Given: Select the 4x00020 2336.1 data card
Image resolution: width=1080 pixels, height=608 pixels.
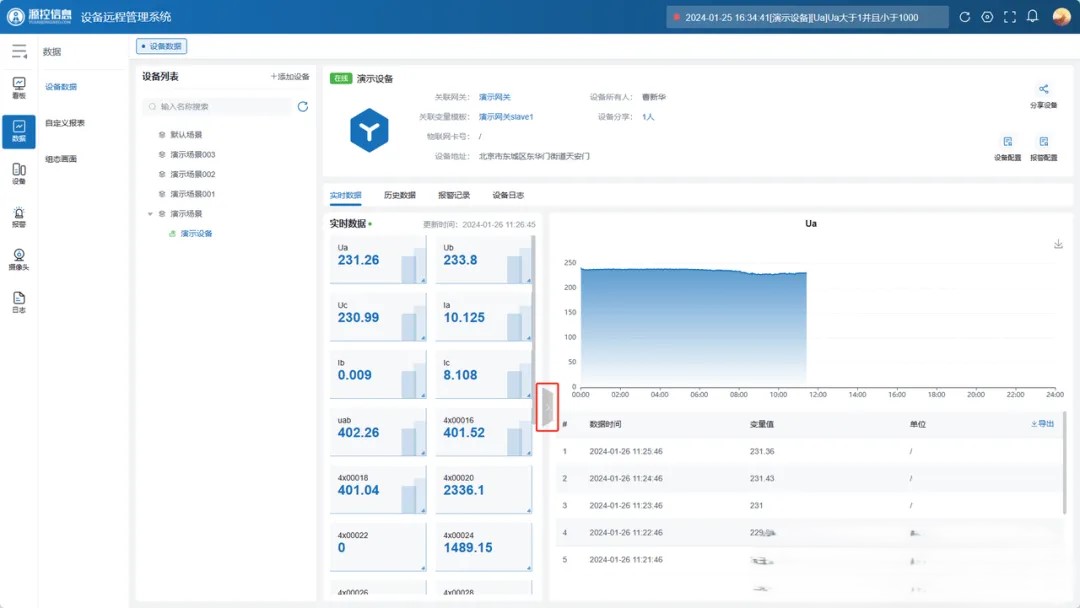Looking at the screenshot, I should tap(484, 490).
